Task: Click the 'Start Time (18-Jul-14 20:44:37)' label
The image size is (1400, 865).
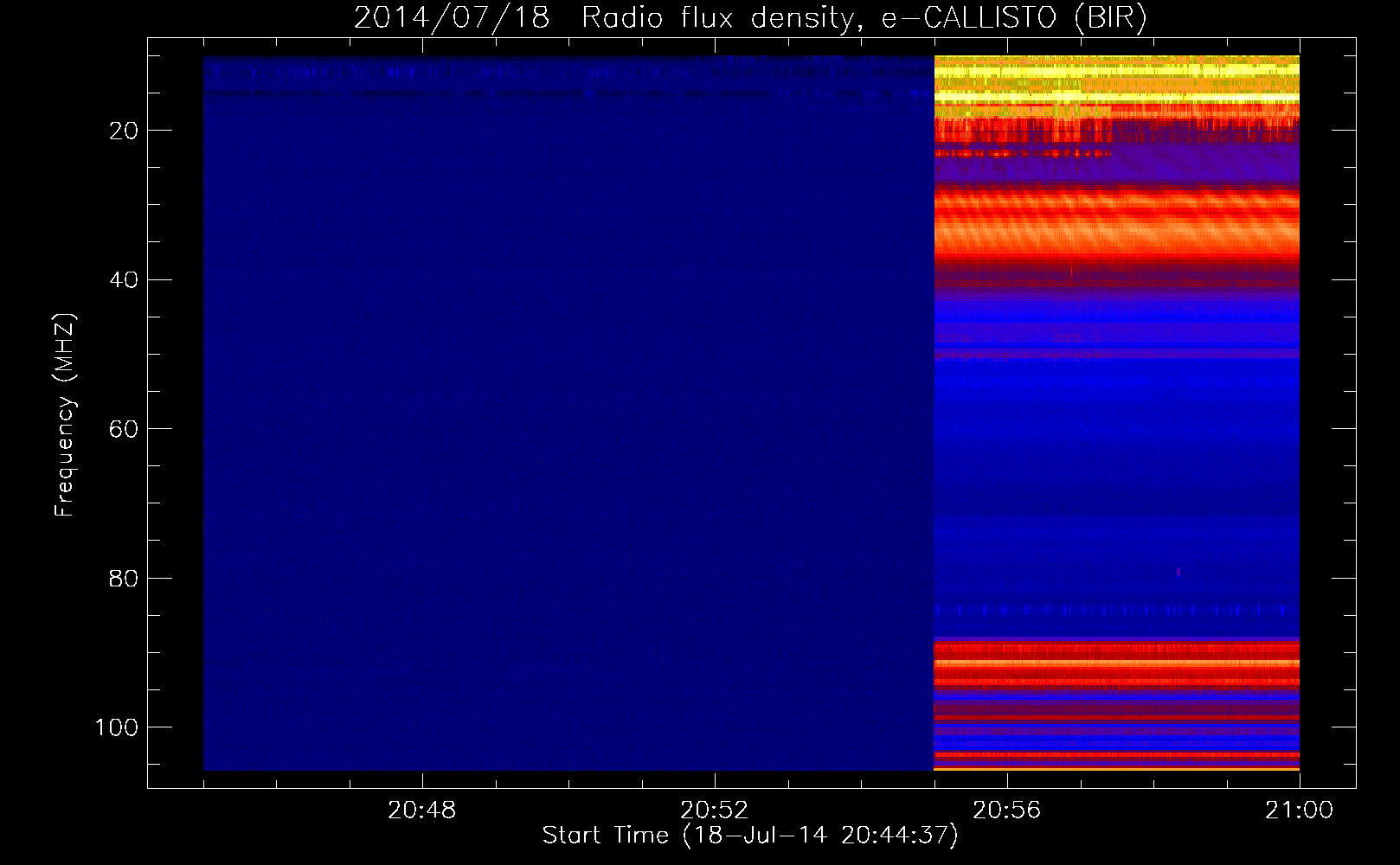Action: coord(750,836)
